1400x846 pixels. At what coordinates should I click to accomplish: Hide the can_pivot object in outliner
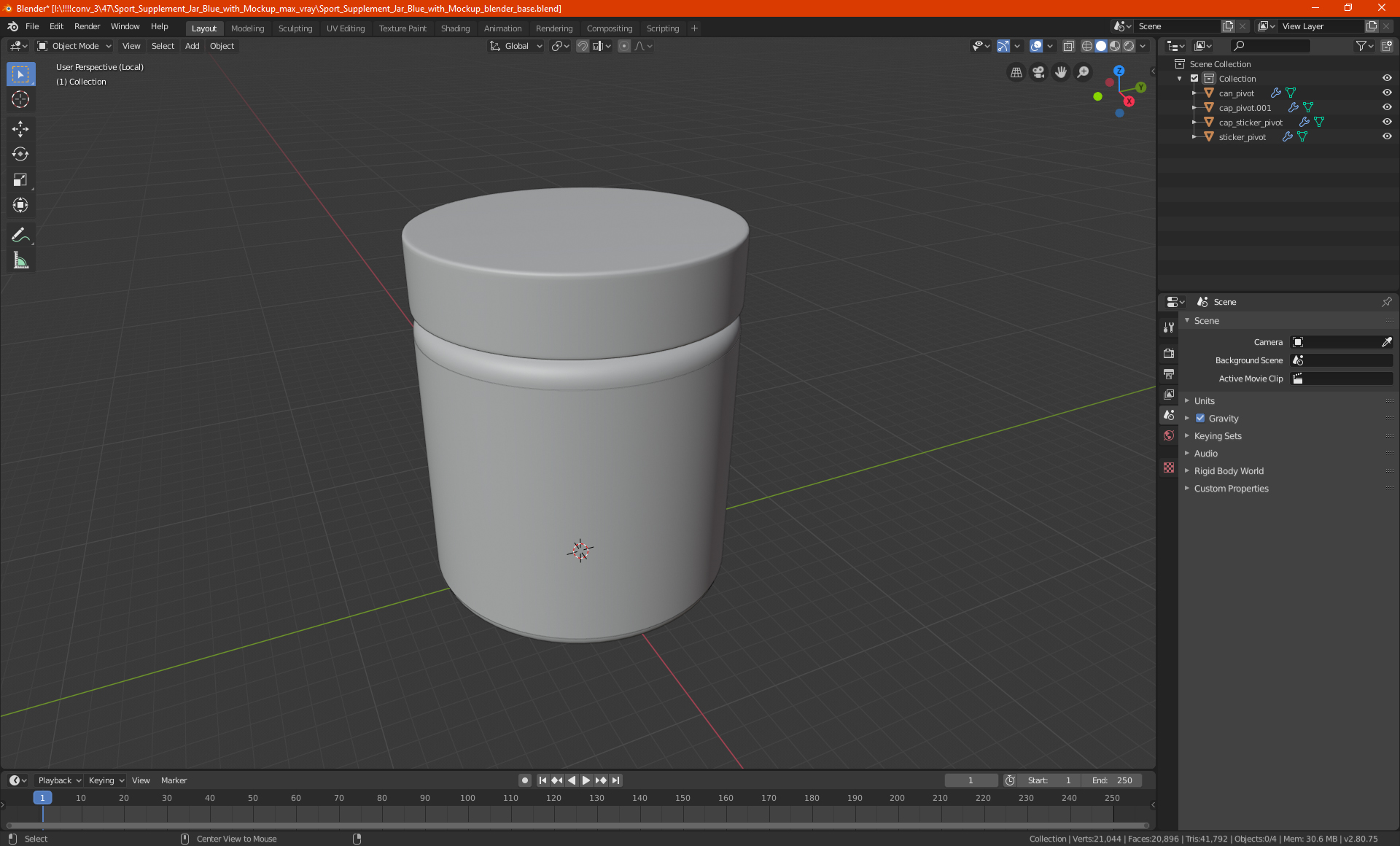point(1386,93)
